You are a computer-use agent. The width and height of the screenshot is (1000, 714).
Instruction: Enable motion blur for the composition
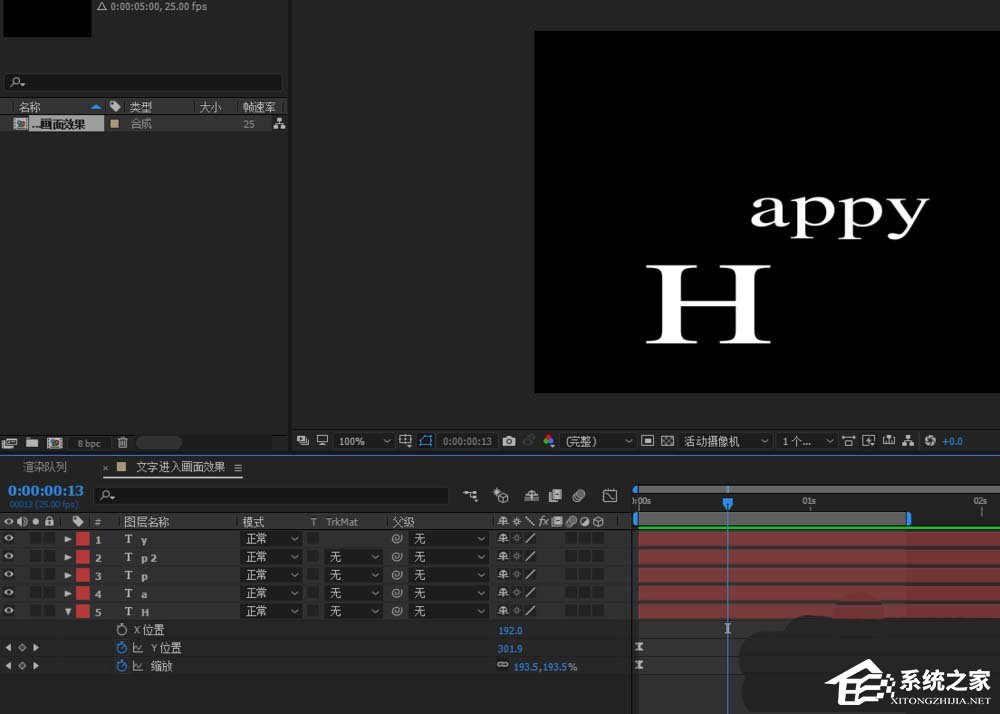(x=578, y=494)
